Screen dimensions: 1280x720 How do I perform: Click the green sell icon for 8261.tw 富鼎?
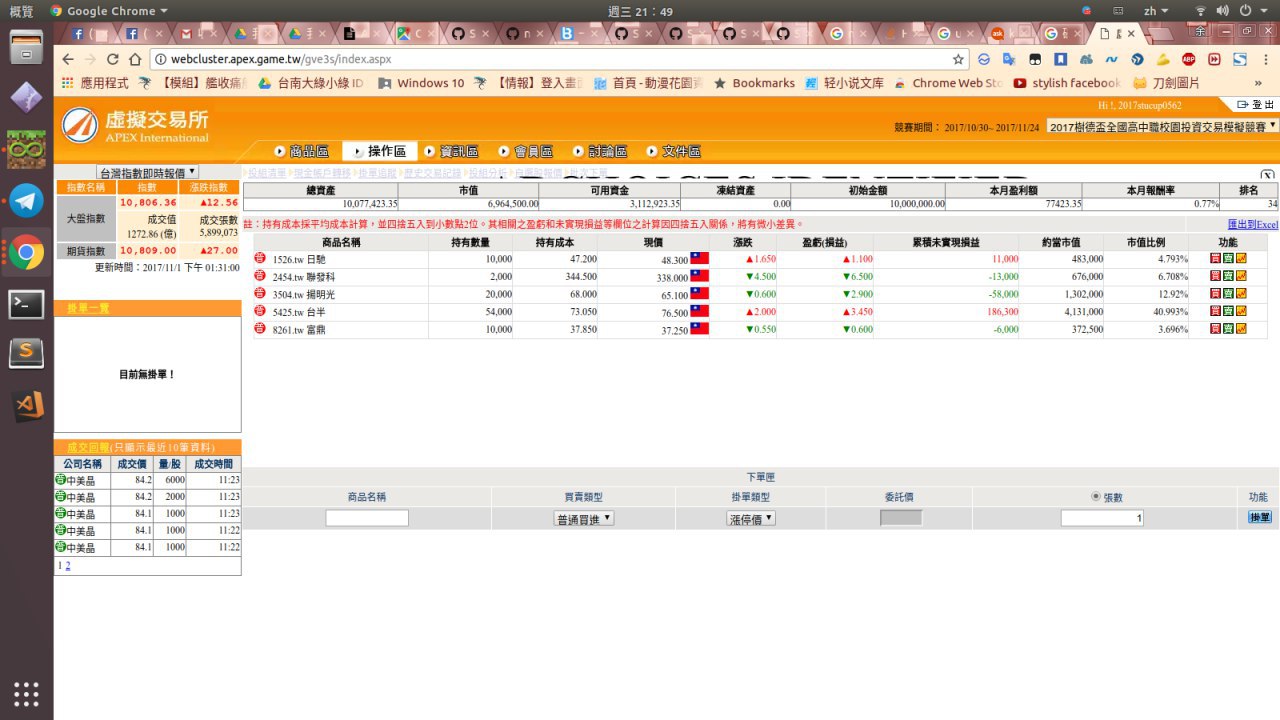click(1228, 329)
